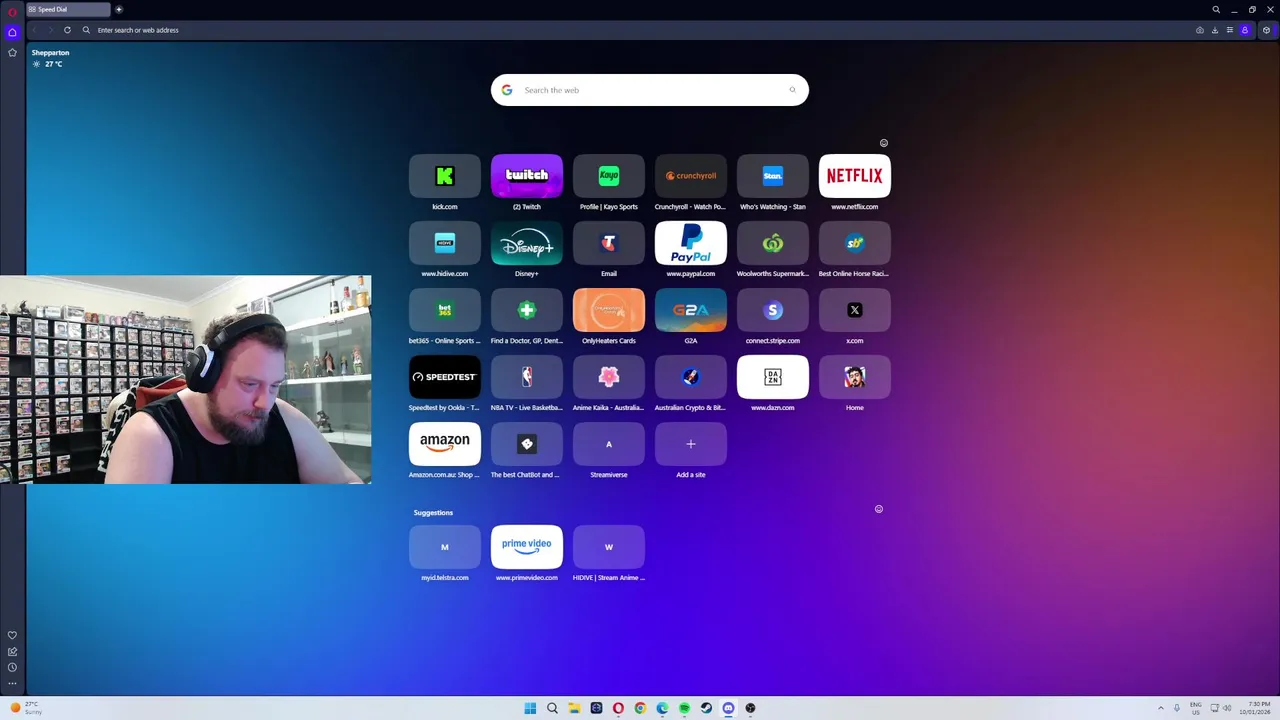Open the History clock sidebar icon
The height and width of the screenshot is (720, 1280).
(12, 667)
